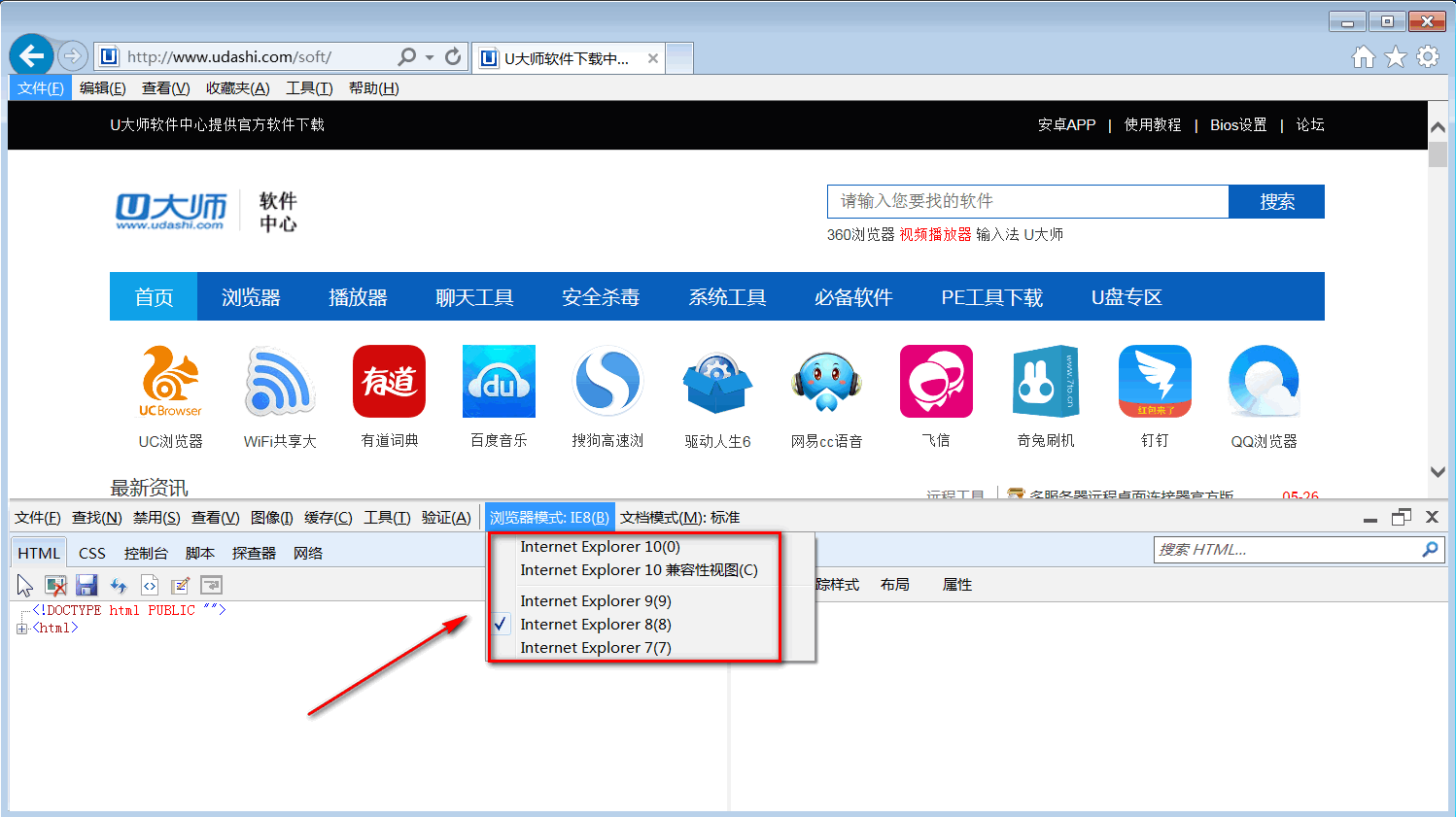Click the browser Forward arrow button
1456x817 pixels.
[73, 56]
